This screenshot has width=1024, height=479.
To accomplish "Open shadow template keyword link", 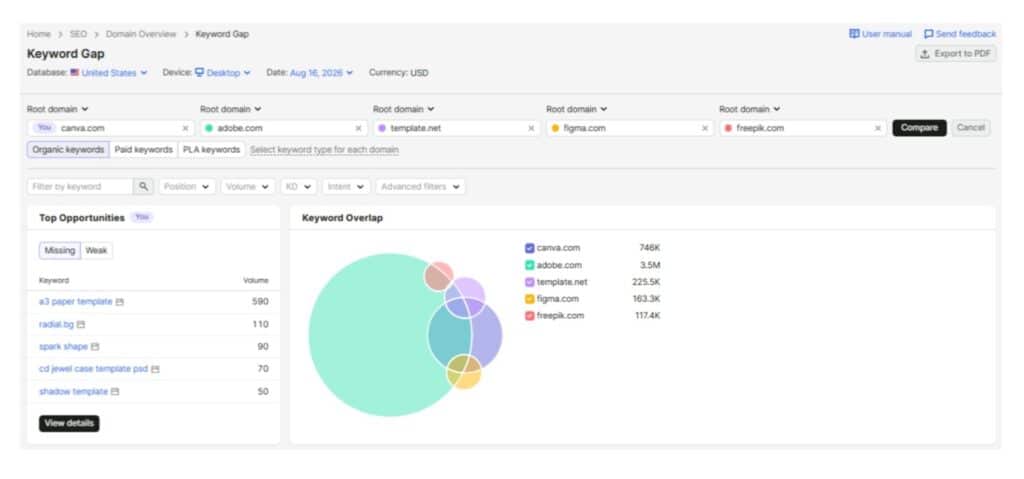I will point(73,391).
